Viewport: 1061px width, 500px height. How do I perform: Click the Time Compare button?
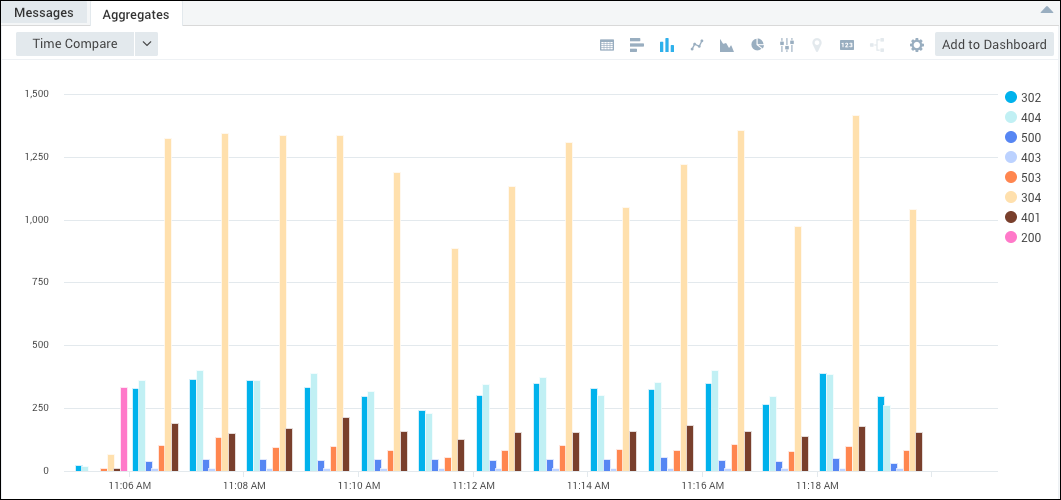[75, 44]
